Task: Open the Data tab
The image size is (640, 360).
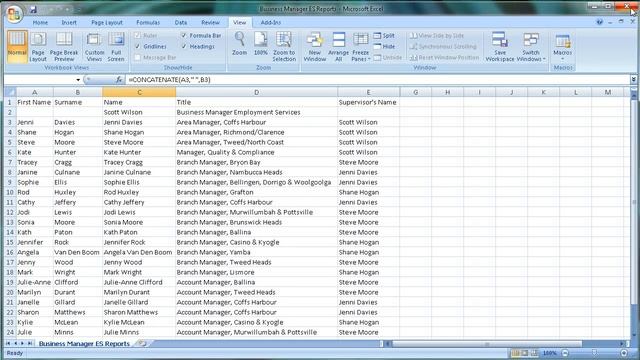Action: tap(181, 22)
